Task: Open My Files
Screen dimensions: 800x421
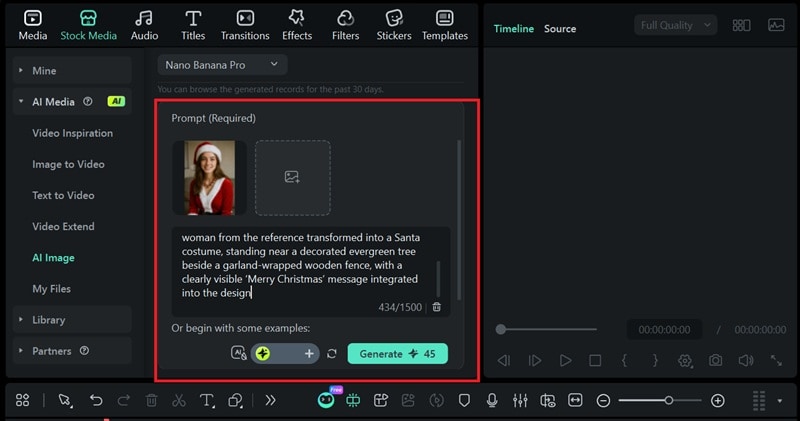Action: click(52, 289)
